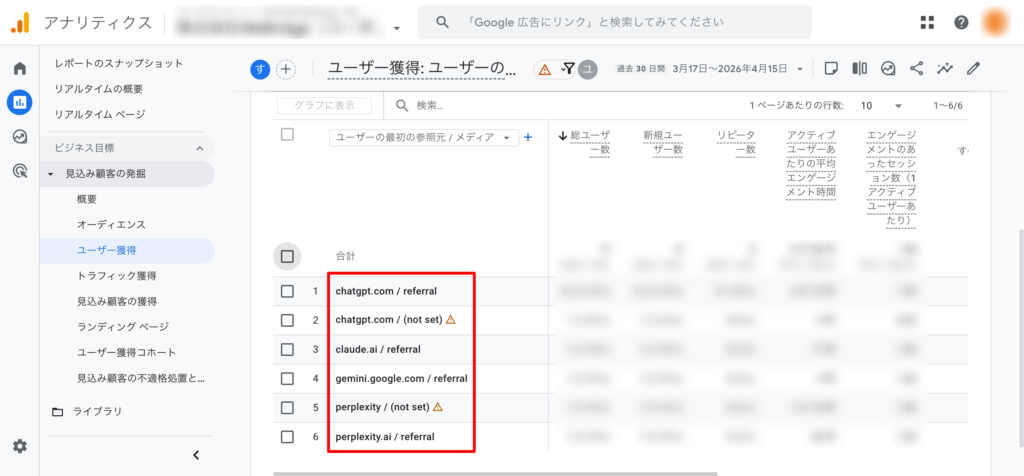Open ランディング ページ report in sidebar
This screenshot has width=1024, height=476.
tap(122, 327)
